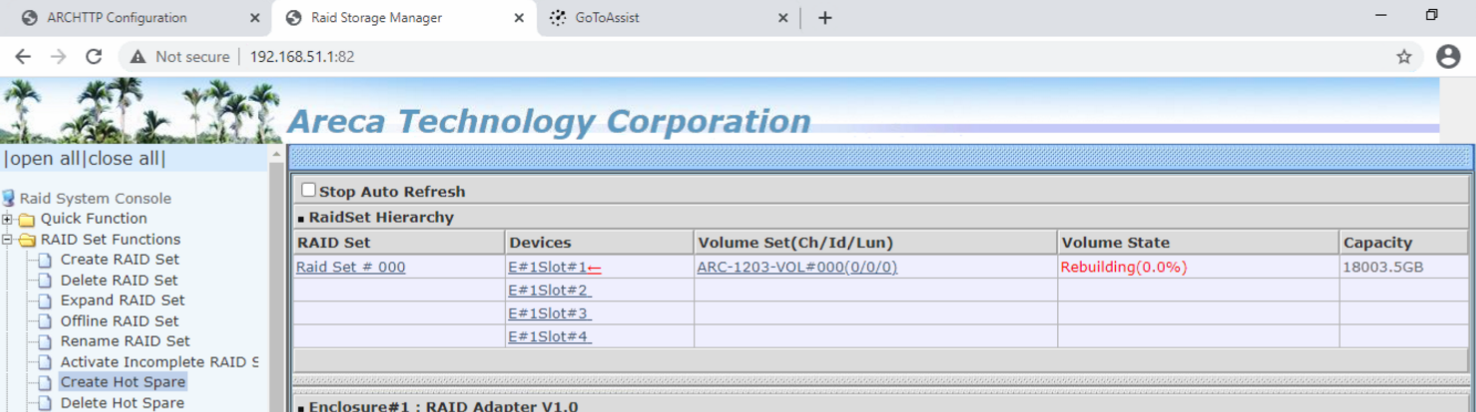Click sidebar scrollbar up arrow

[277, 154]
